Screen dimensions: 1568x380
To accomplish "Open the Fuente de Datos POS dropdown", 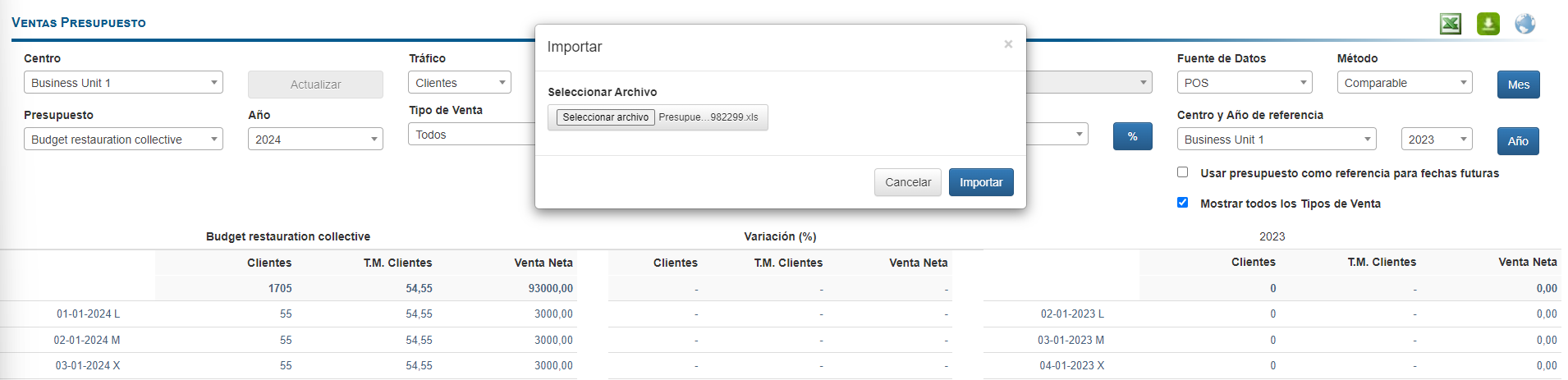I will (x=1245, y=83).
